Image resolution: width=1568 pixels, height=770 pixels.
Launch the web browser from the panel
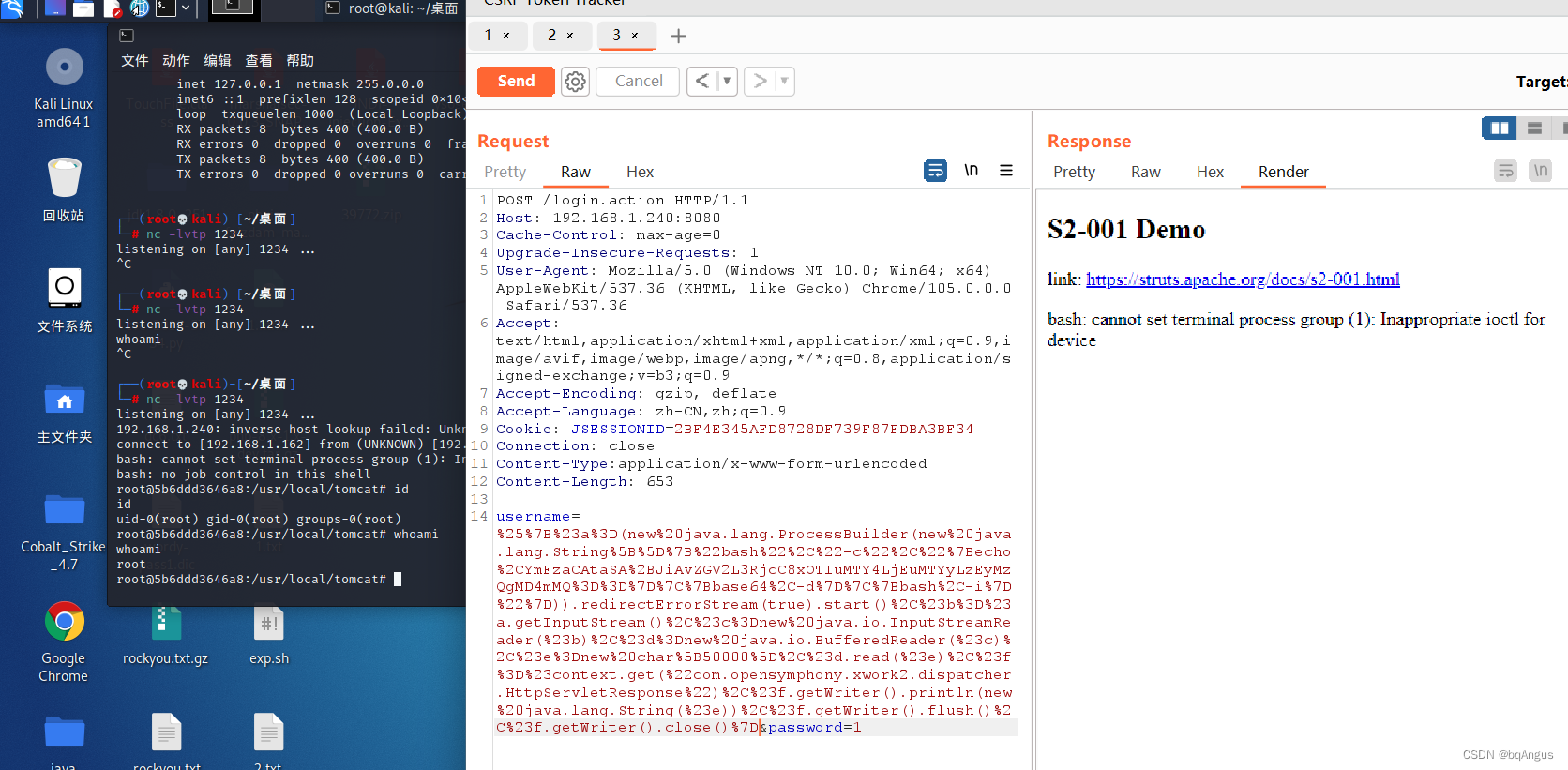[x=140, y=8]
